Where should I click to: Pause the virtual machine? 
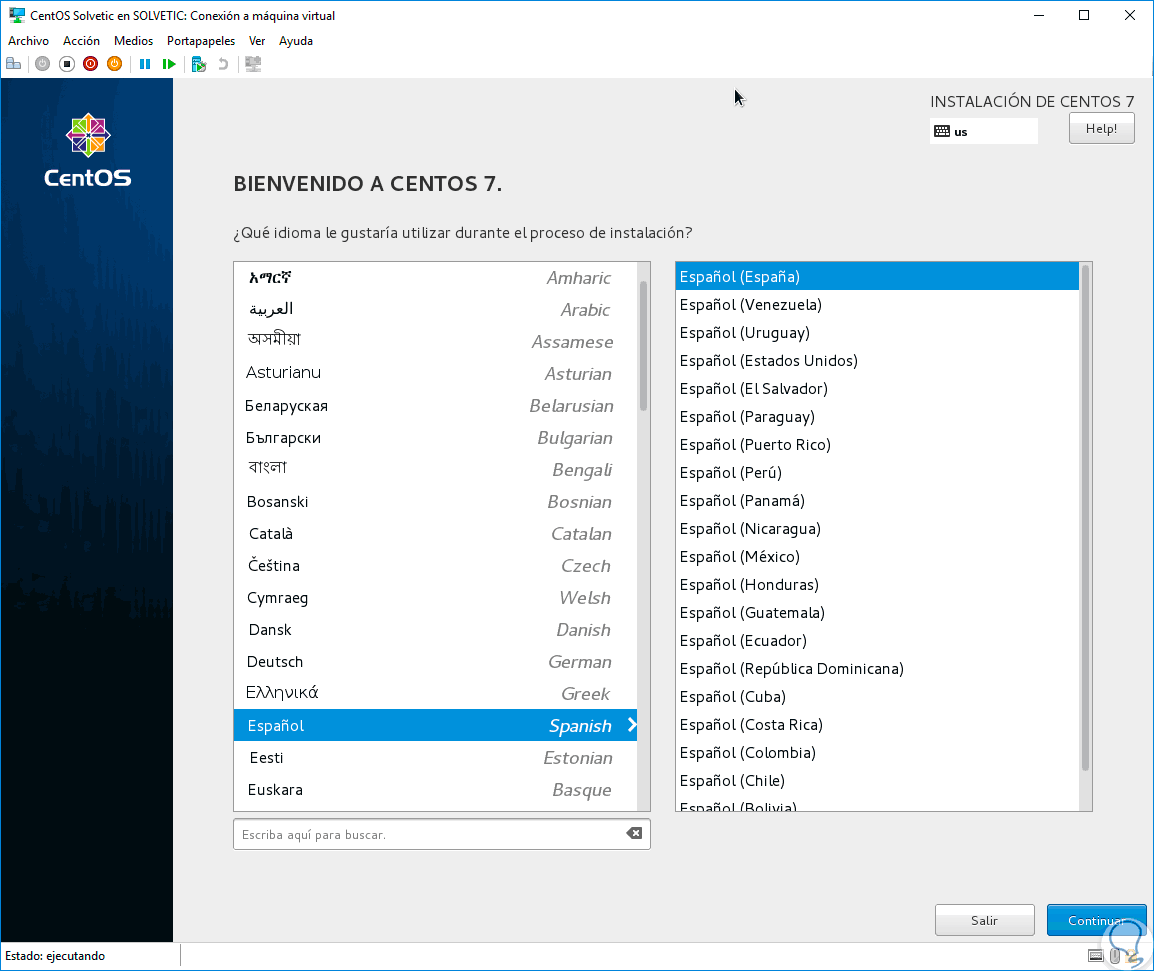click(x=145, y=64)
